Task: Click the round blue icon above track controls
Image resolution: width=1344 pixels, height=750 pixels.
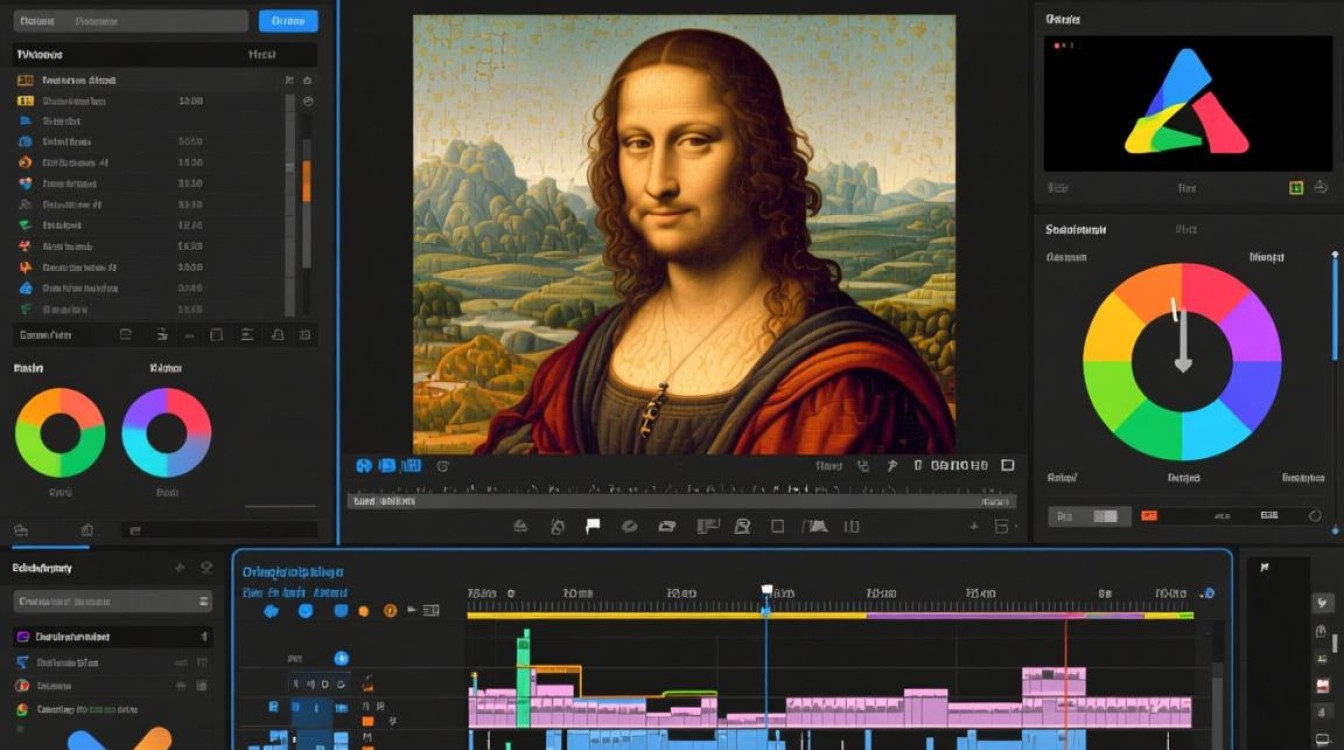Action: tap(341, 658)
